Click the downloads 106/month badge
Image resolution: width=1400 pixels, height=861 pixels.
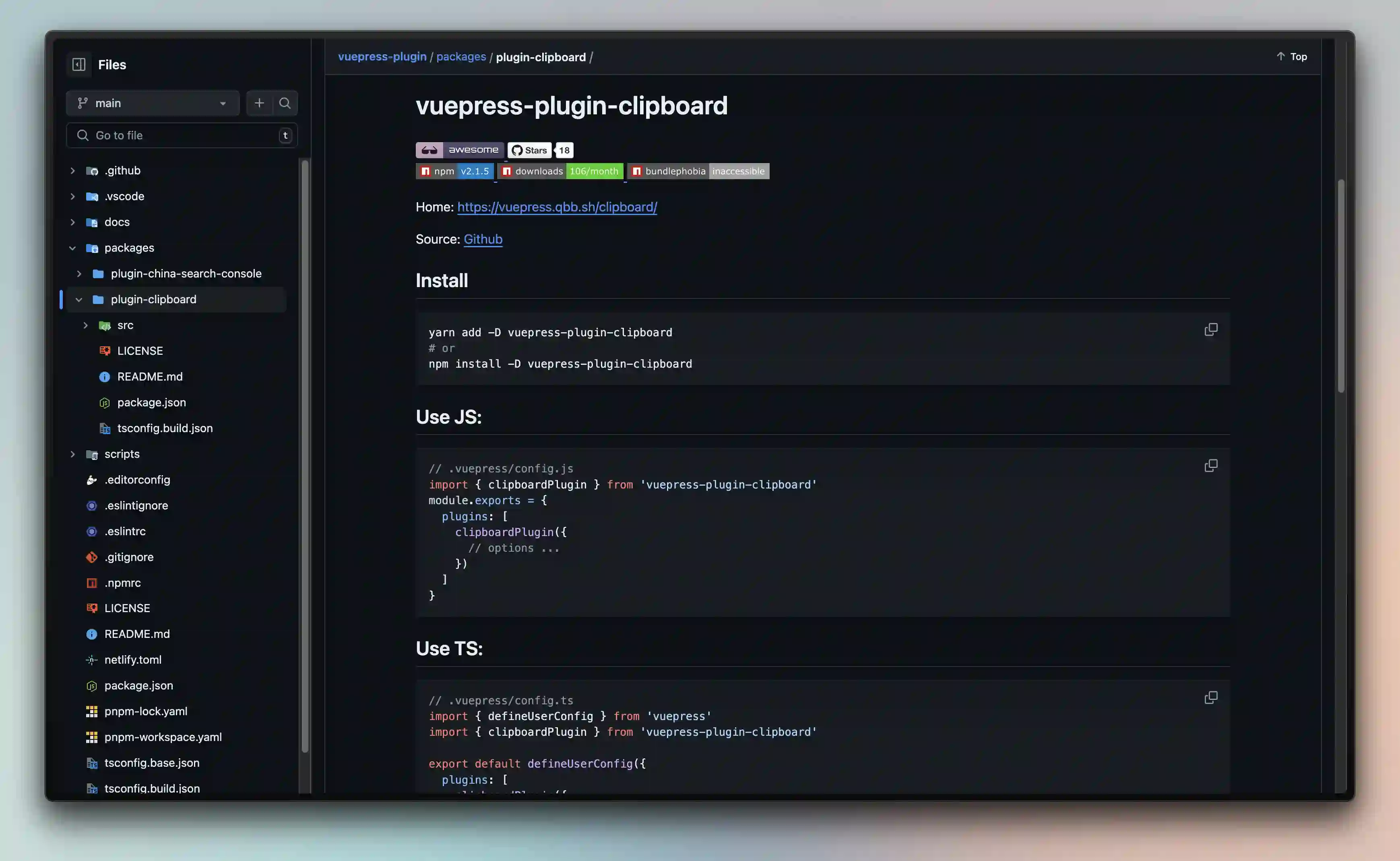pyautogui.click(x=560, y=171)
